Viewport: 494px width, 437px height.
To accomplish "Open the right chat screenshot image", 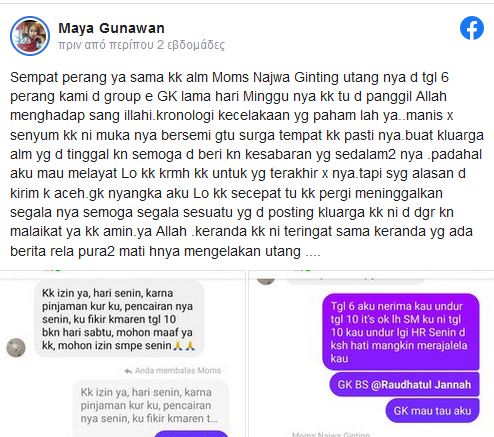I will click(371, 354).
